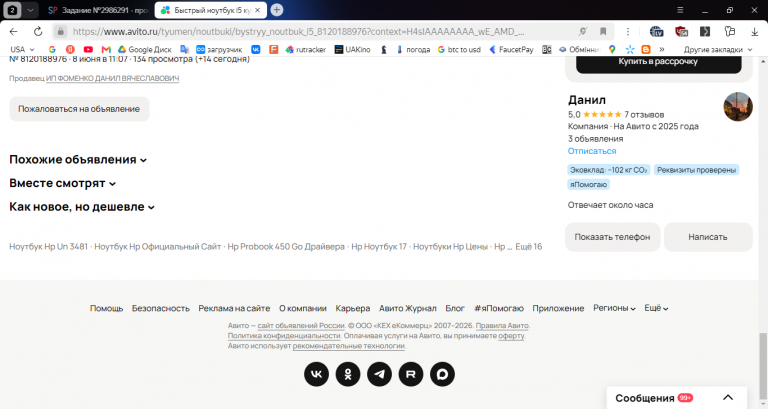Open Регионы dropdown in footer
Screen dimensions: 768x409
pos(614,308)
